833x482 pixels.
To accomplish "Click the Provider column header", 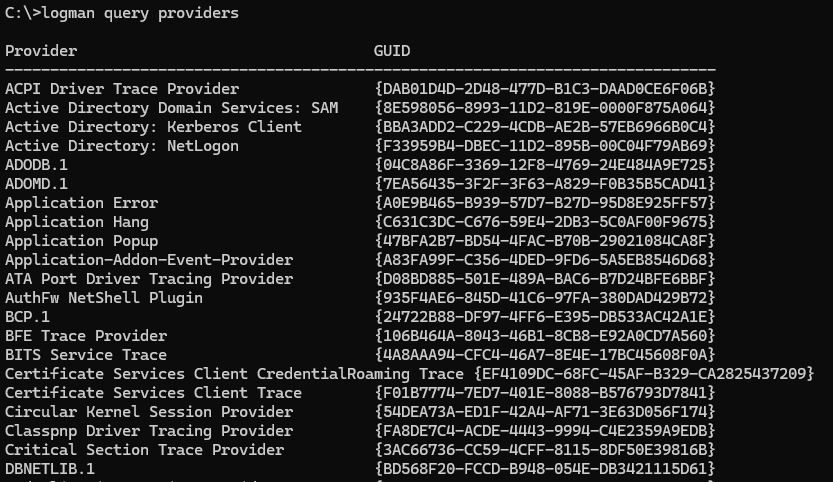I will coord(41,51).
